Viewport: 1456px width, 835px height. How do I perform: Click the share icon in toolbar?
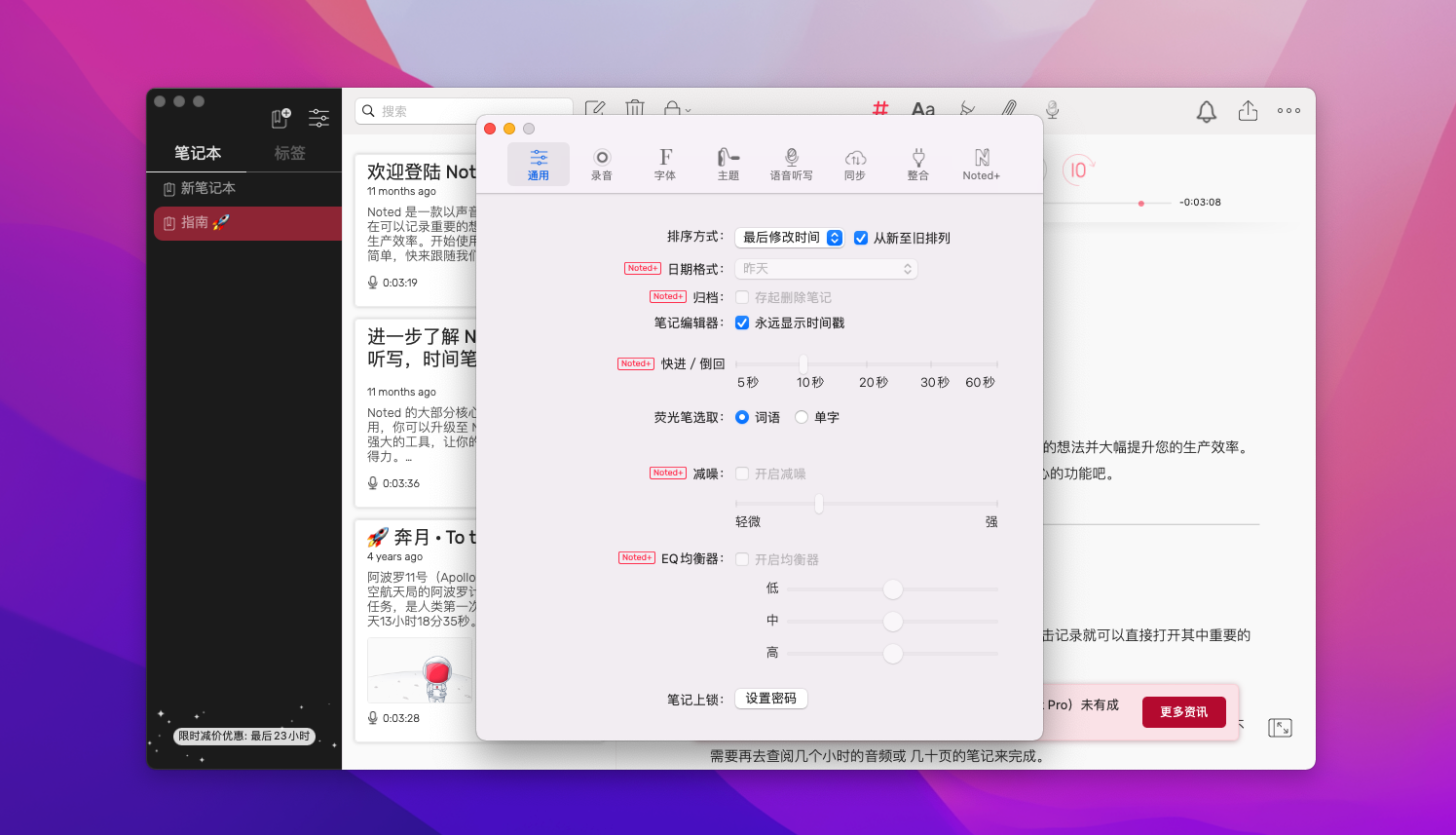[1248, 111]
